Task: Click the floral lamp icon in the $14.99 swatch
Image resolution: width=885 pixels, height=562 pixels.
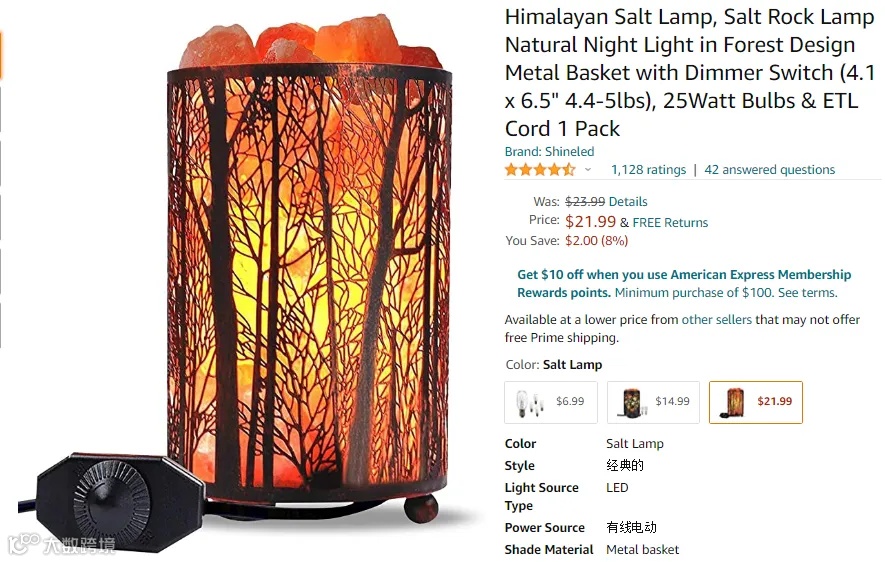Action: [x=632, y=403]
